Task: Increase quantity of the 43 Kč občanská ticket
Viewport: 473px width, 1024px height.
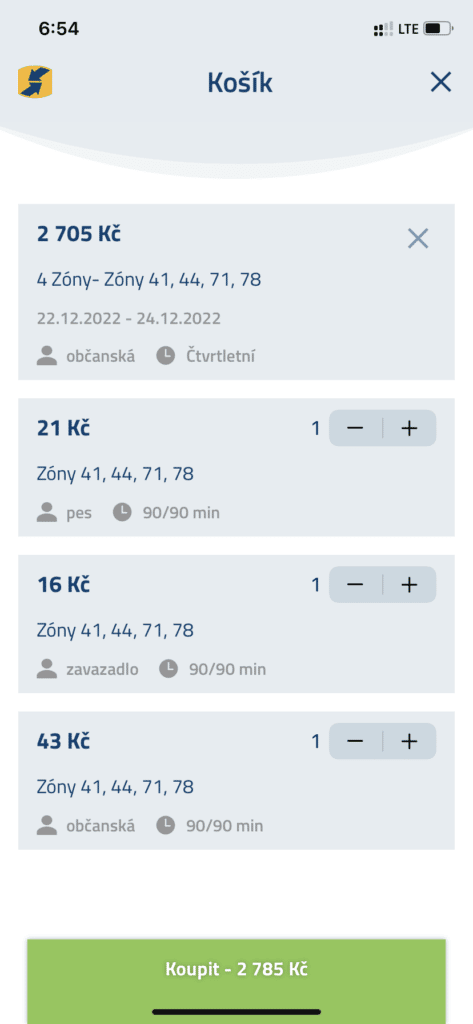Action: [x=410, y=741]
